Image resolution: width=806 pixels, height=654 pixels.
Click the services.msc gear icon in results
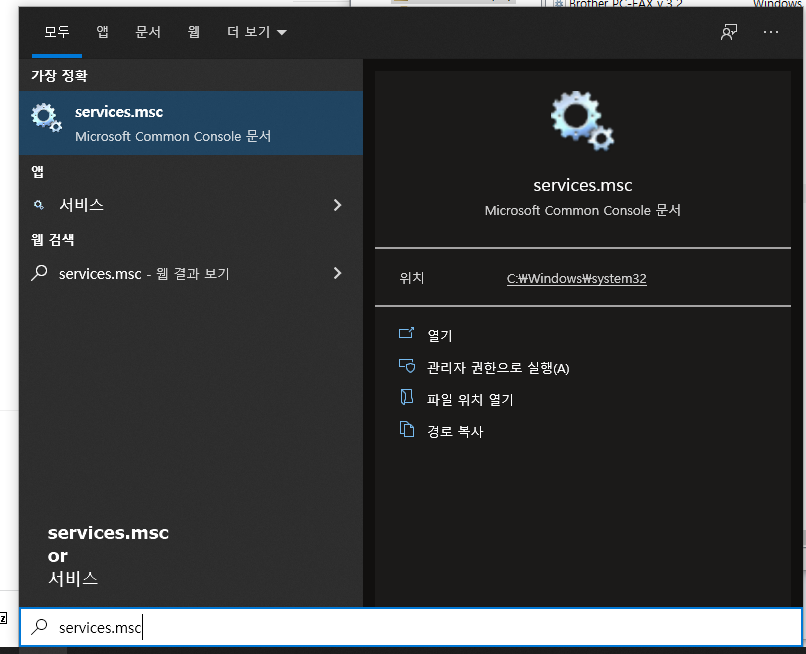point(46,118)
